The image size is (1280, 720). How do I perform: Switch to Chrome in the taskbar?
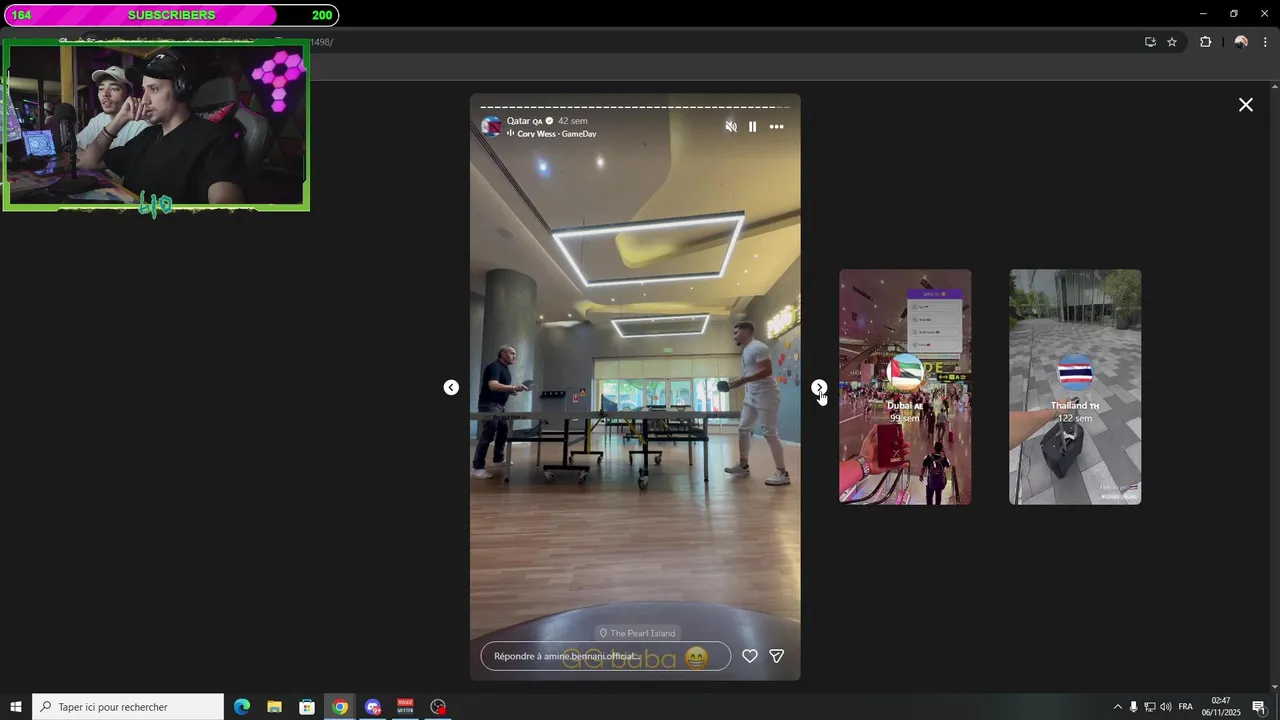340,707
